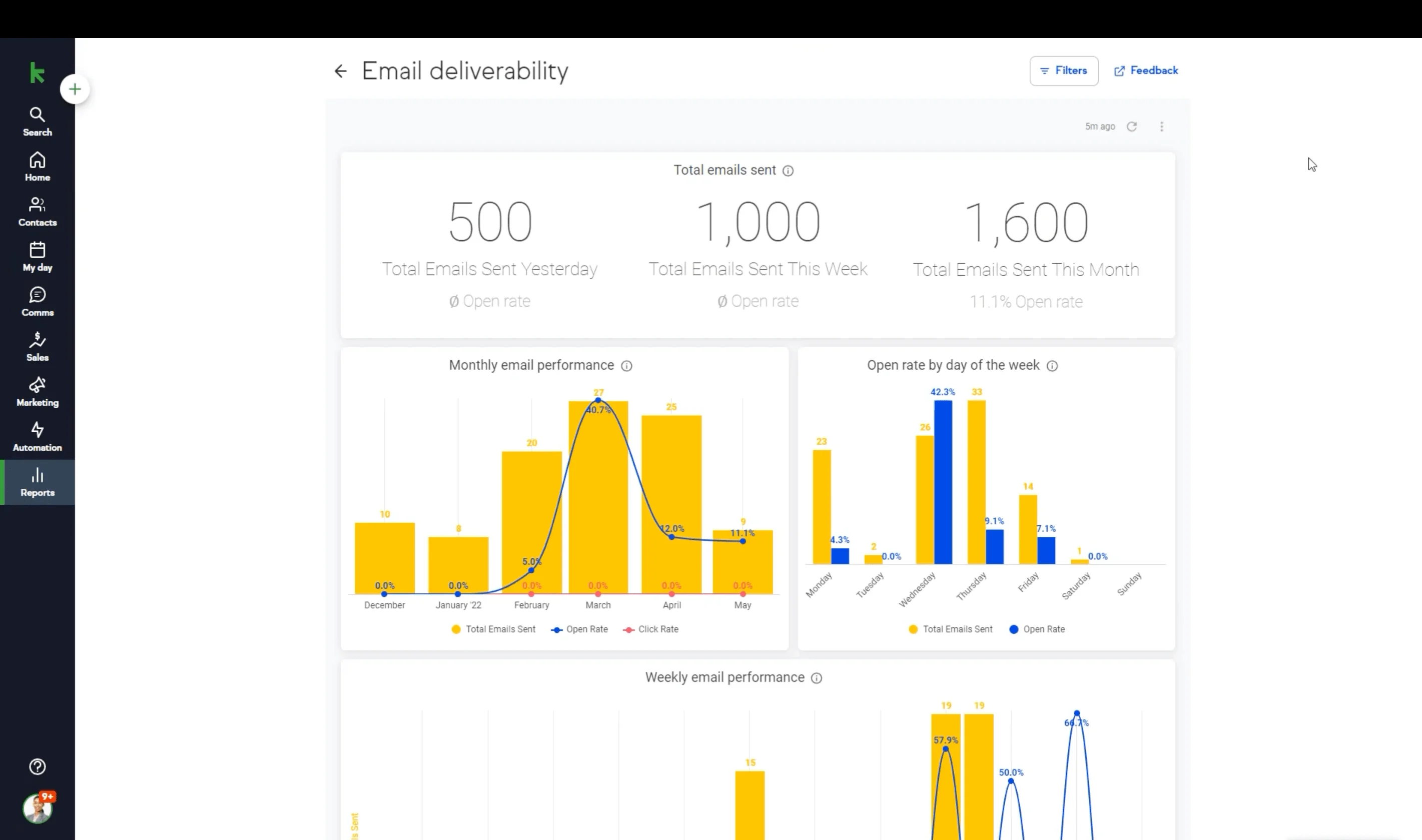Viewport: 1422px width, 840px height.
Task: Click the February bar in monthly chart
Action: point(531,522)
